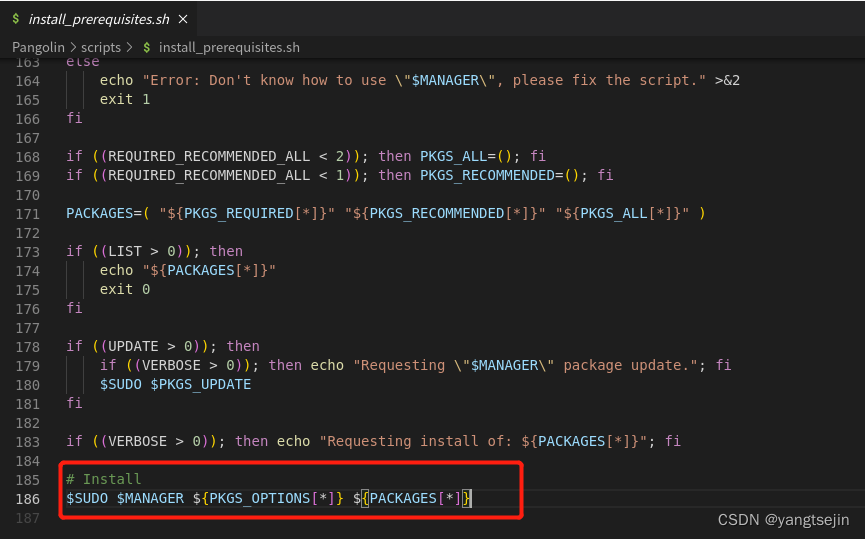
Task: Click "package update." string on line 179
Action: [x=631, y=365]
